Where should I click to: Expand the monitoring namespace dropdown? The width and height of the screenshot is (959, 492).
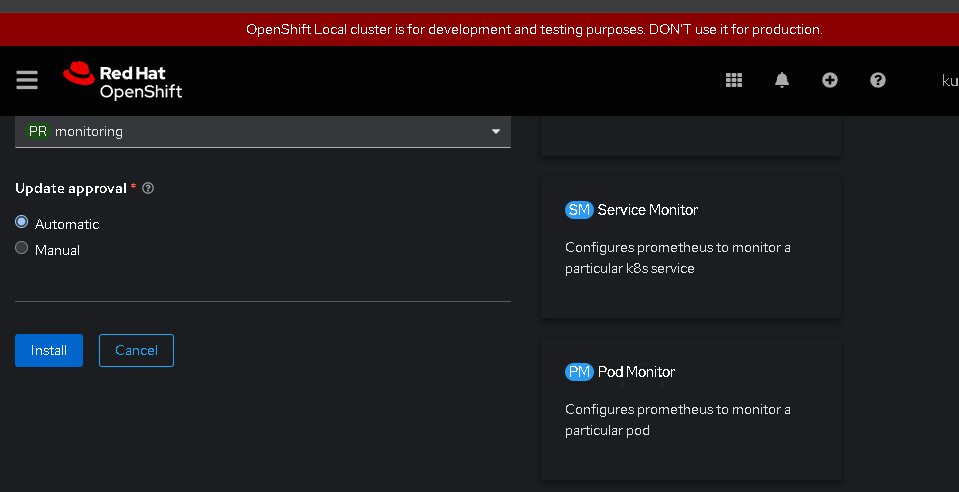tap(263, 132)
